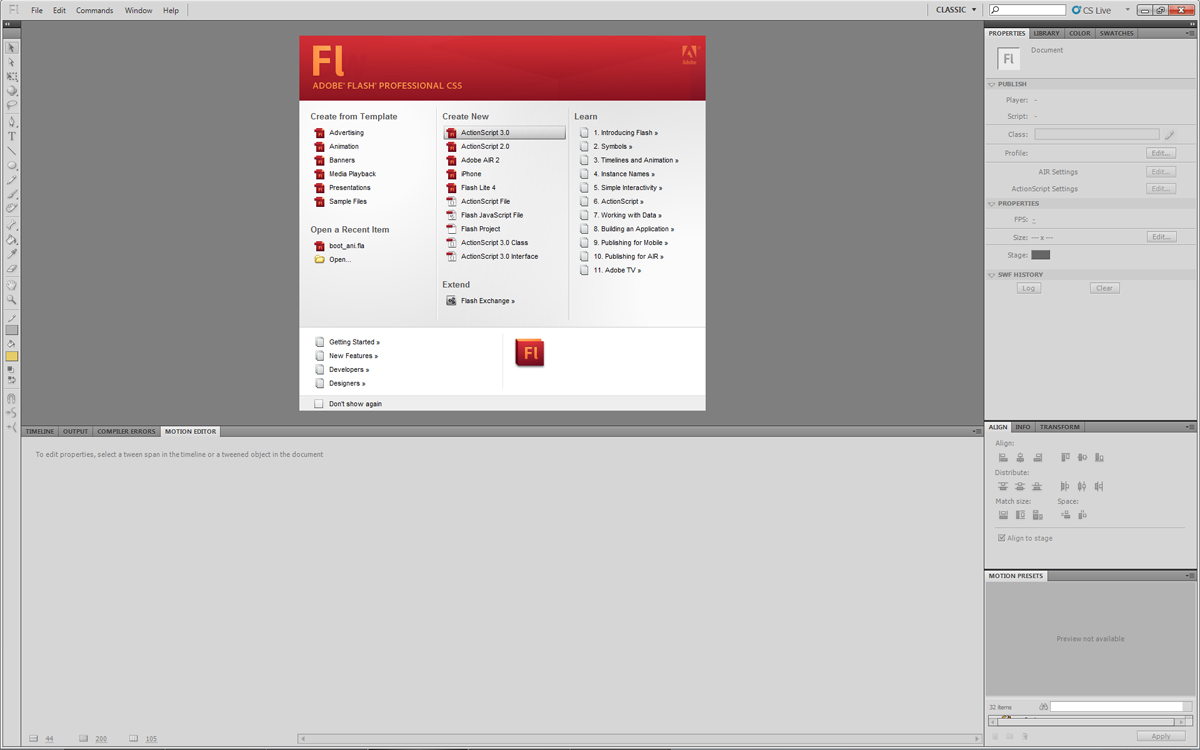Switch to the Library tab
This screenshot has width=1200, height=750.
(x=1047, y=33)
